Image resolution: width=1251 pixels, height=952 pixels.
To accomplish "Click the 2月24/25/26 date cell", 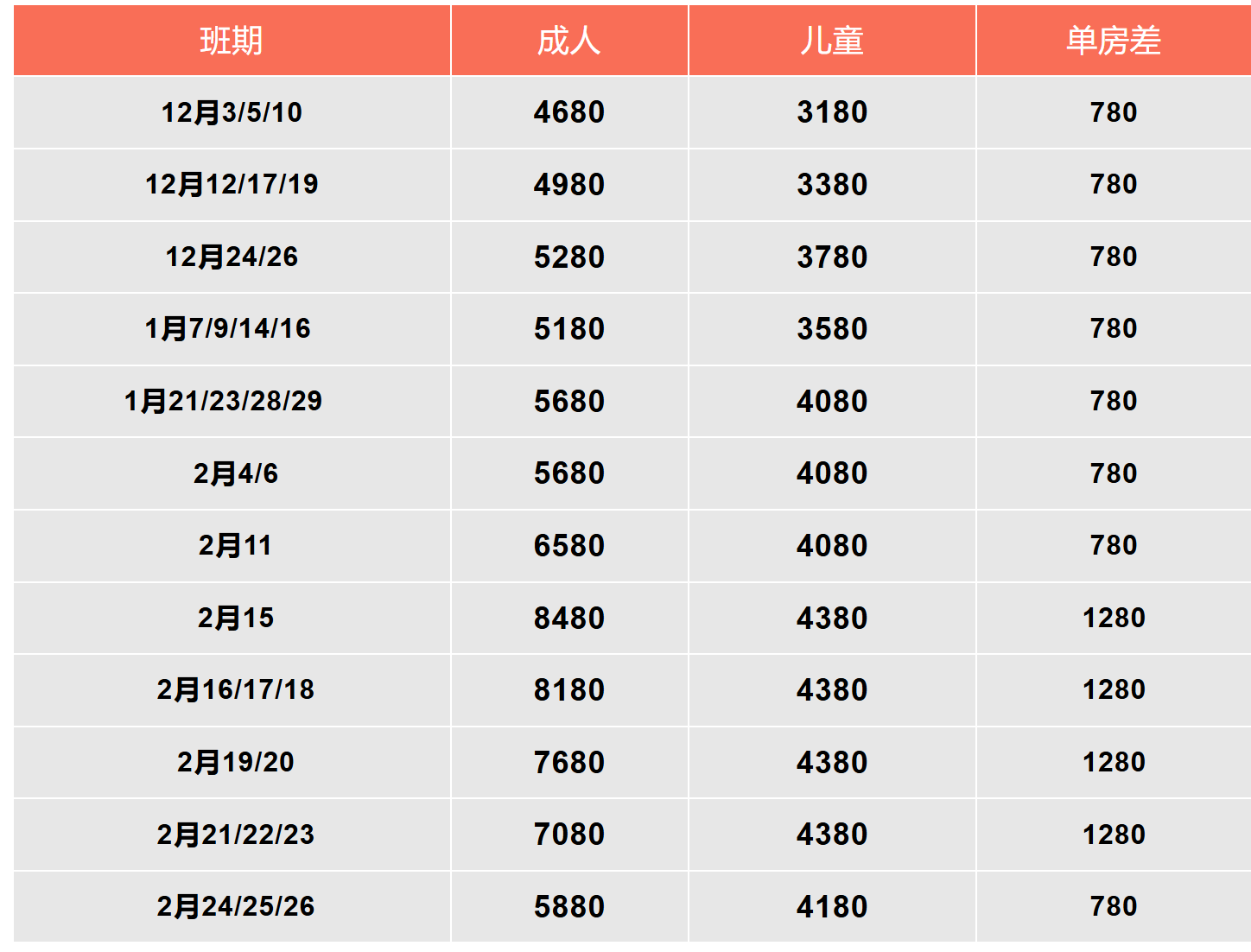I will [x=235, y=906].
